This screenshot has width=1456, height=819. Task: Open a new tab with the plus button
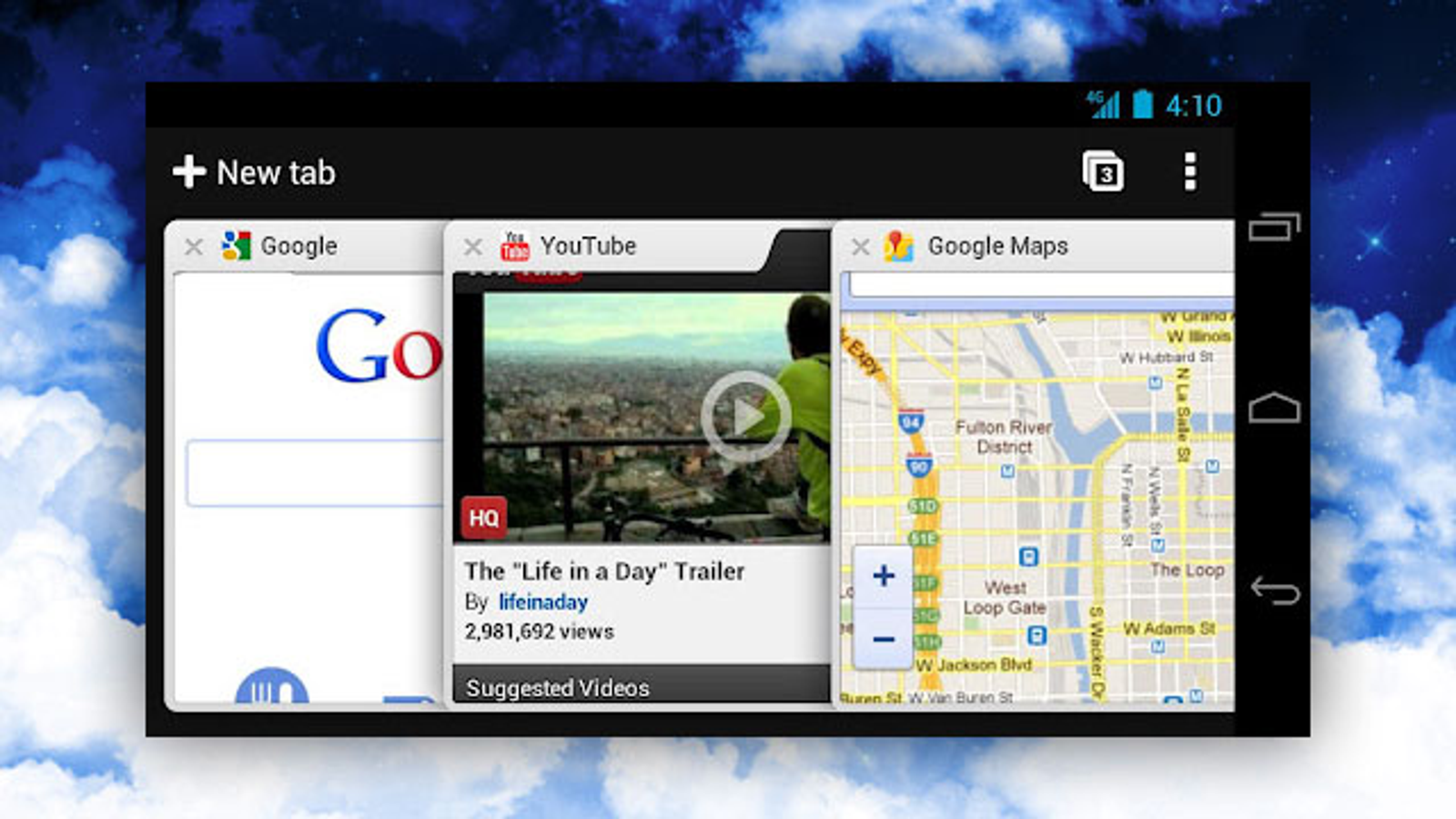click(189, 172)
